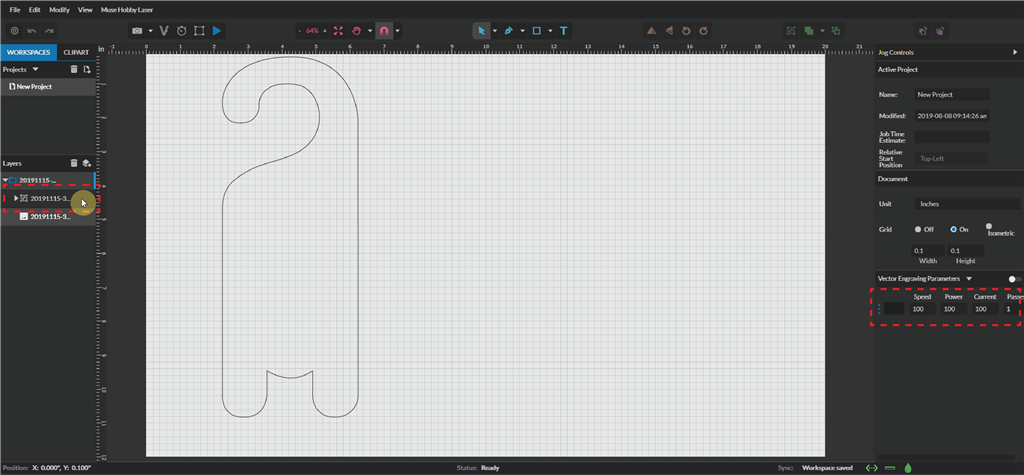Expand the Jog Controls panel
Image resolution: width=1024 pixels, height=475 pixels.
pyautogui.click(x=1015, y=52)
